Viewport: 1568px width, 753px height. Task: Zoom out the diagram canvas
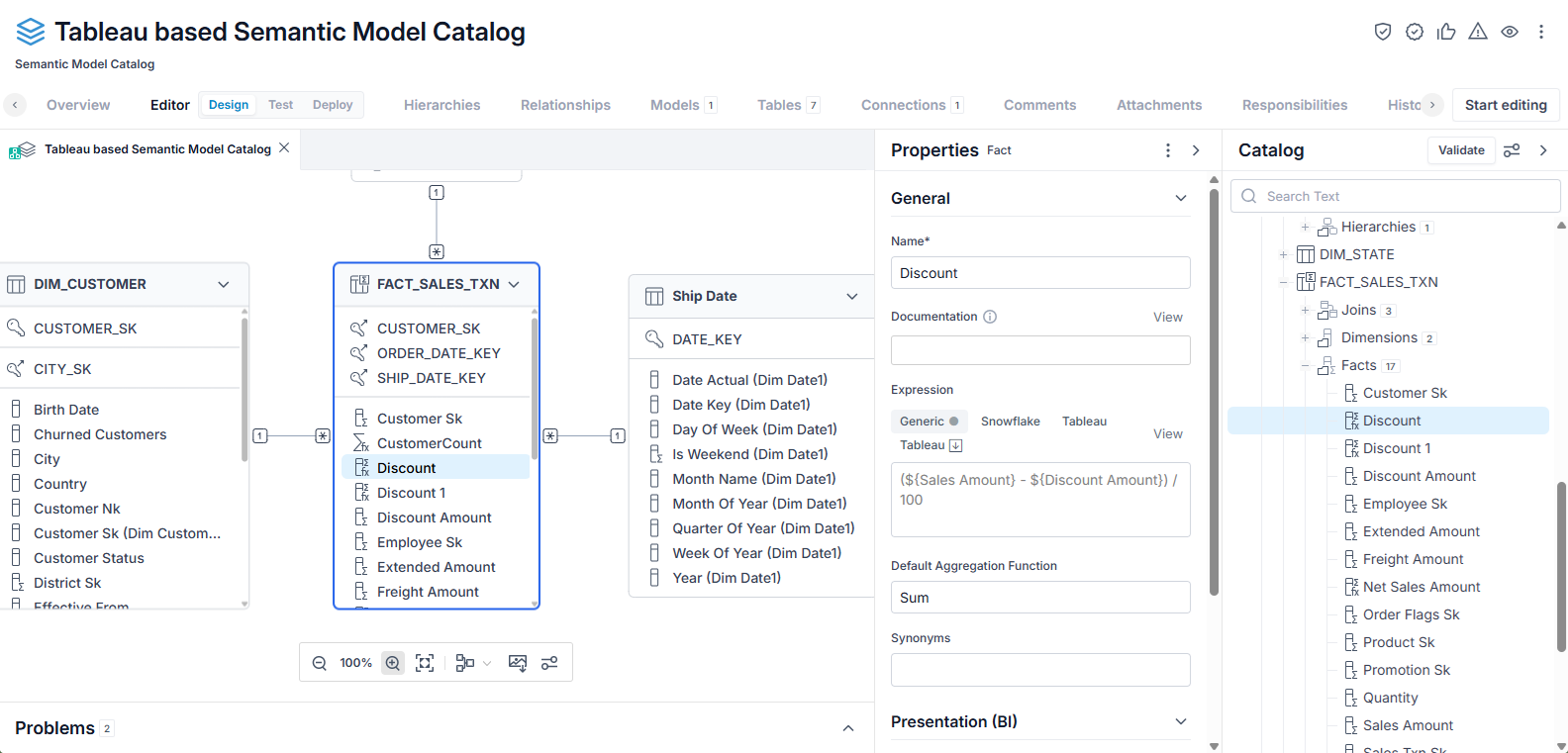[x=320, y=663]
